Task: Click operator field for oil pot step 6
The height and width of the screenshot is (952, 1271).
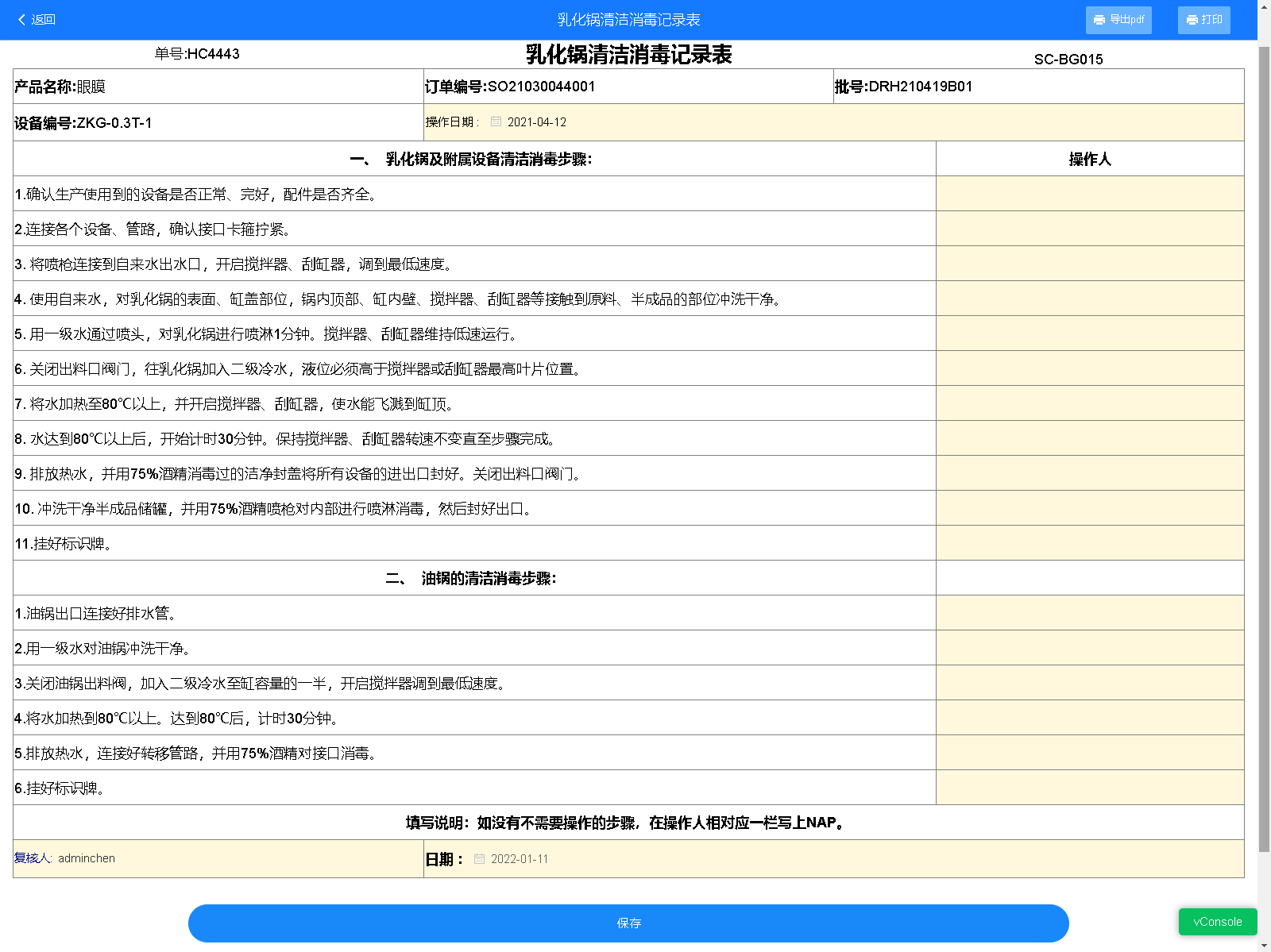Action: (1089, 788)
